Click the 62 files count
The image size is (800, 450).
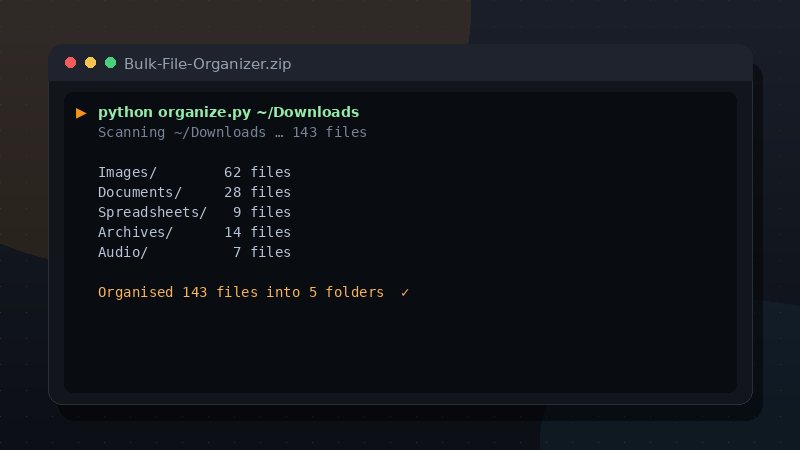[257, 172]
